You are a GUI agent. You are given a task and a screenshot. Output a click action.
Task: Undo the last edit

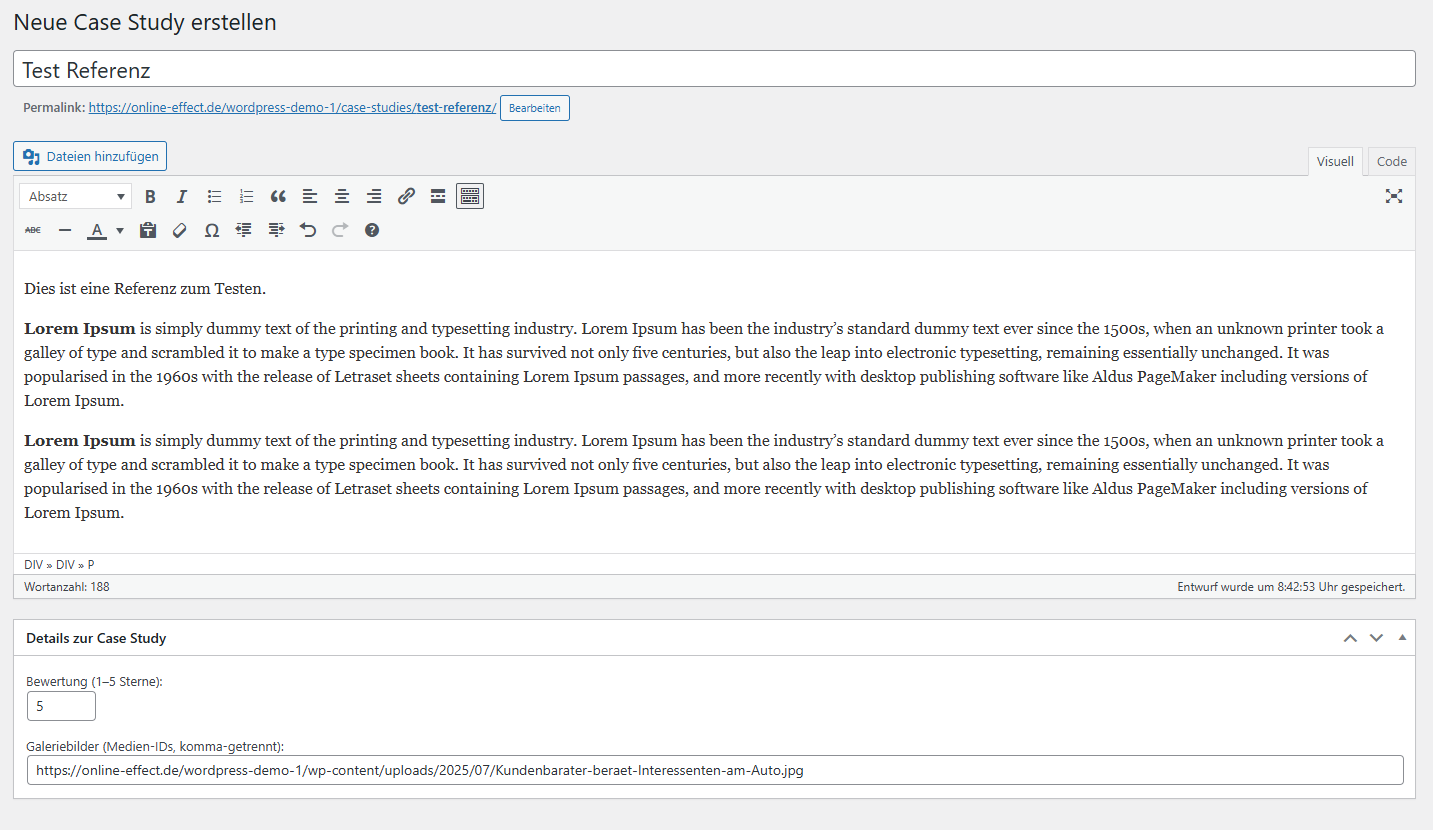[x=308, y=230]
